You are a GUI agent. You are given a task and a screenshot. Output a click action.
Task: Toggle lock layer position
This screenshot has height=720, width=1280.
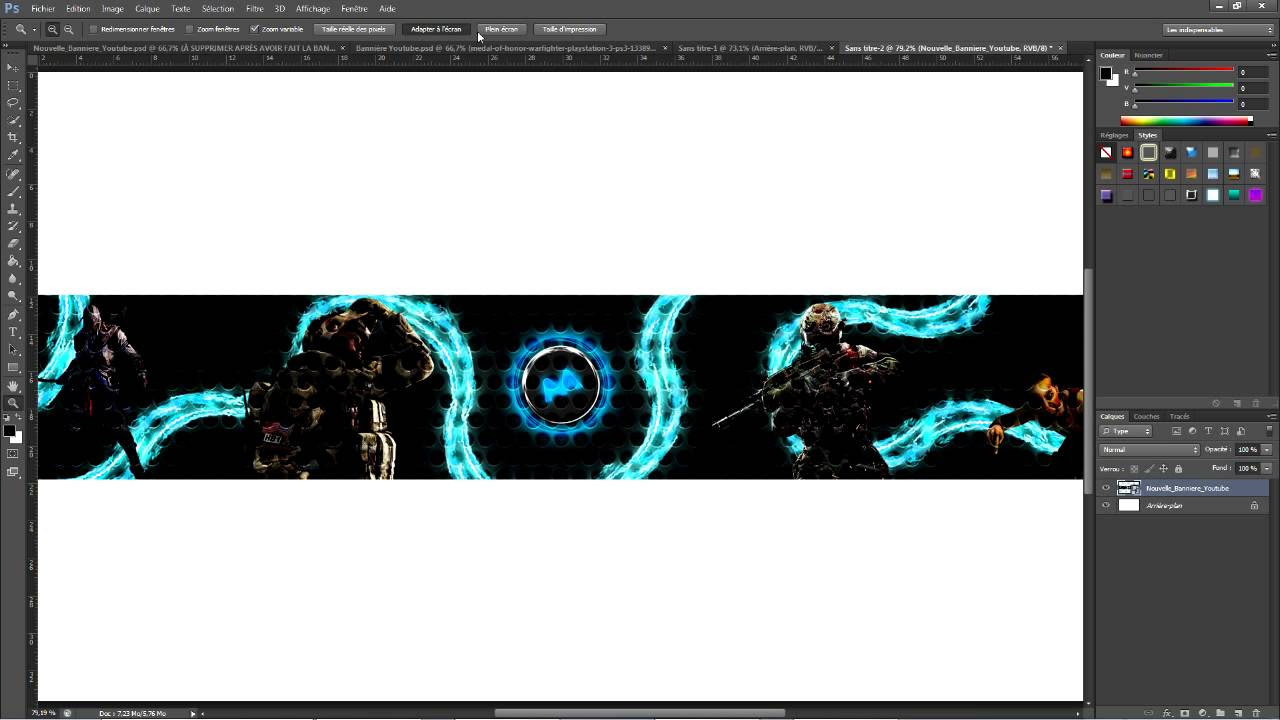click(x=1164, y=468)
